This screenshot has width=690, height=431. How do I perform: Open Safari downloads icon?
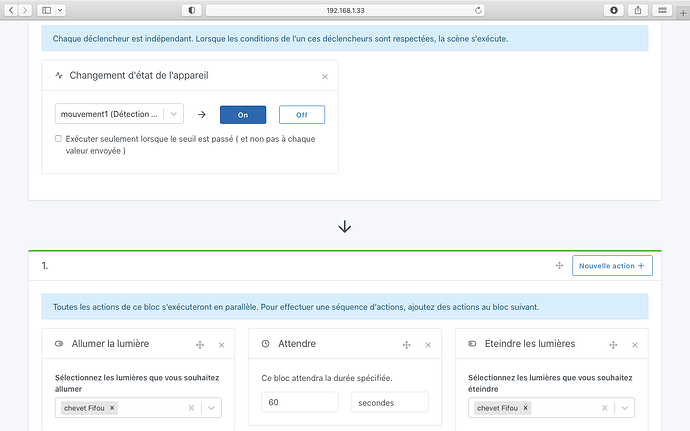614,9
